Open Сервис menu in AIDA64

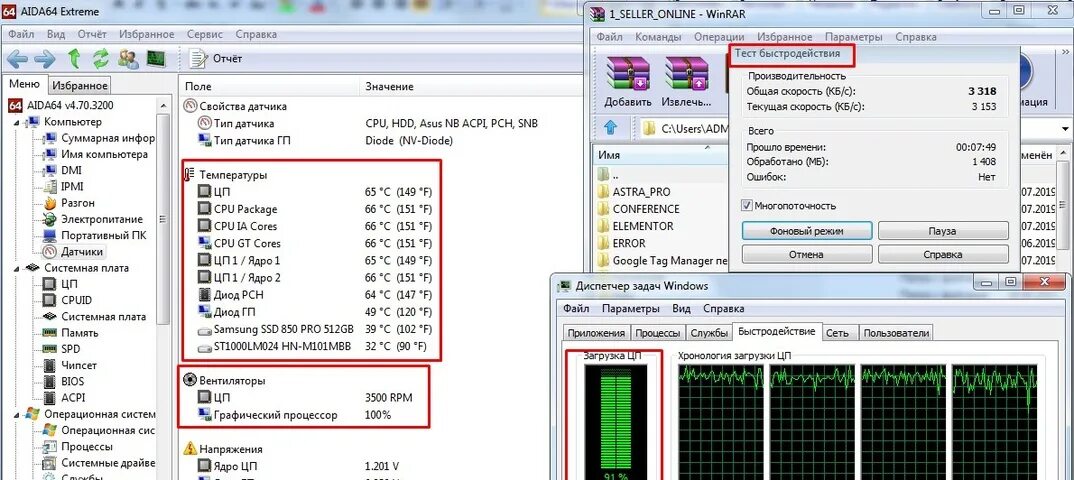tap(205, 34)
